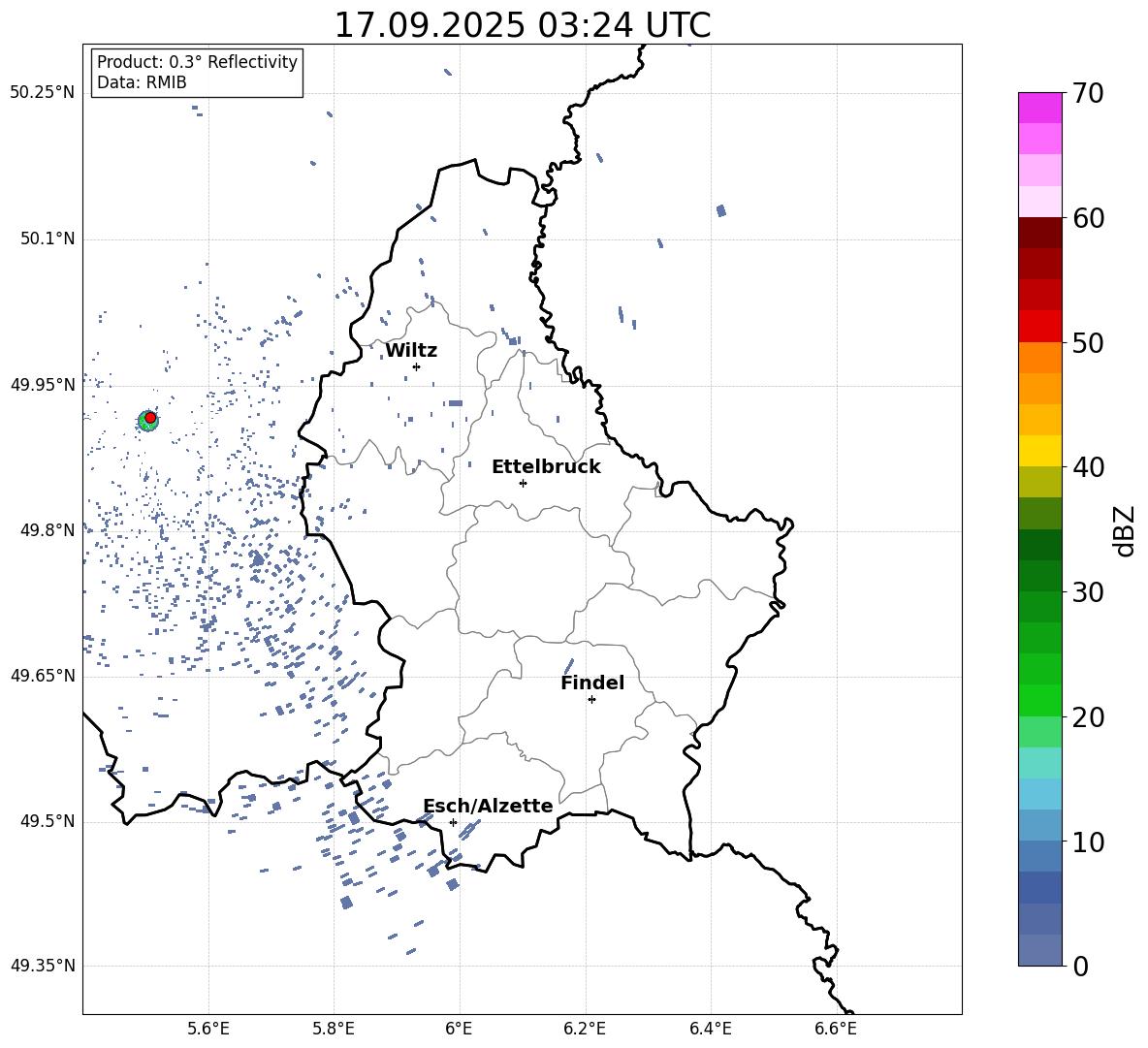Pick the dark red swatch below 60 dBZ

[1040, 233]
